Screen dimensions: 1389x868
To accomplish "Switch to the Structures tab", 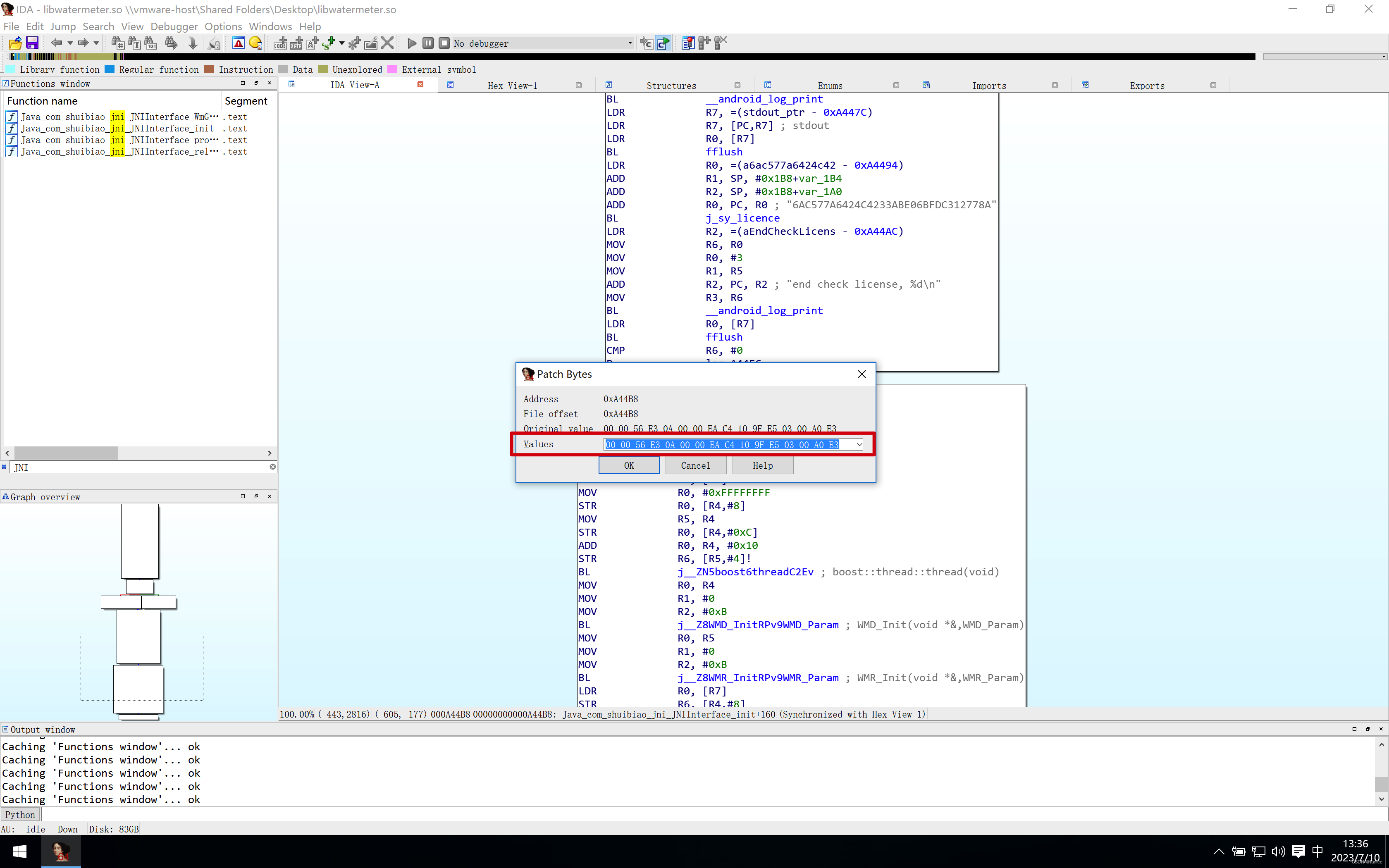I will [x=671, y=86].
